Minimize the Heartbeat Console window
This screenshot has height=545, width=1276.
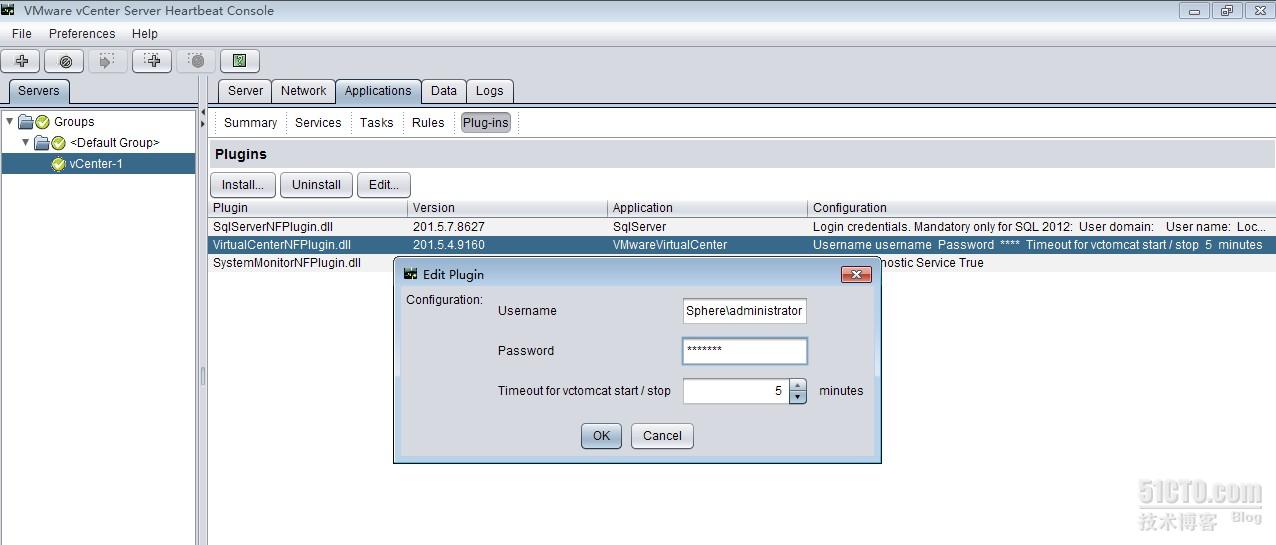[x=1194, y=11]
